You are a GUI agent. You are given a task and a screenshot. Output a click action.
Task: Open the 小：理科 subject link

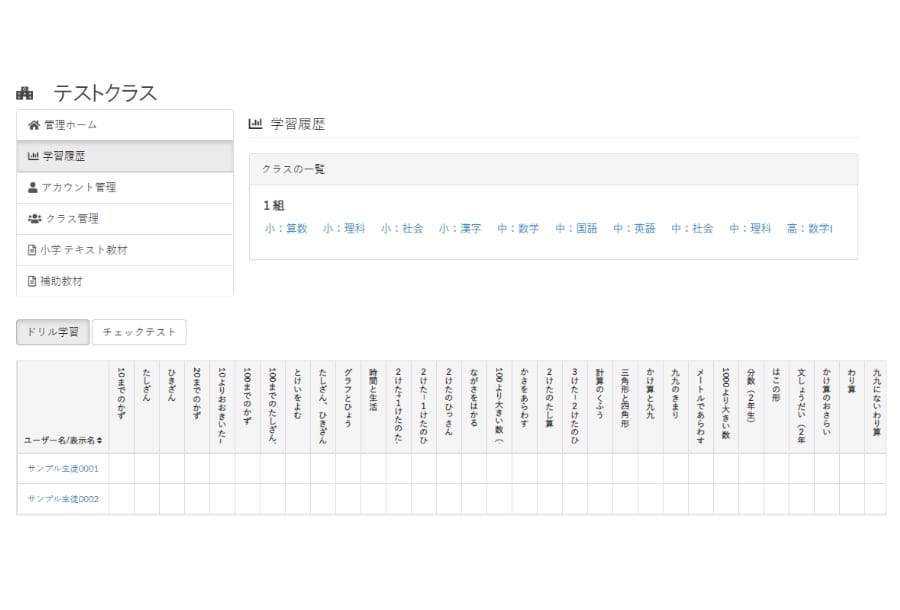coord(344,229)
